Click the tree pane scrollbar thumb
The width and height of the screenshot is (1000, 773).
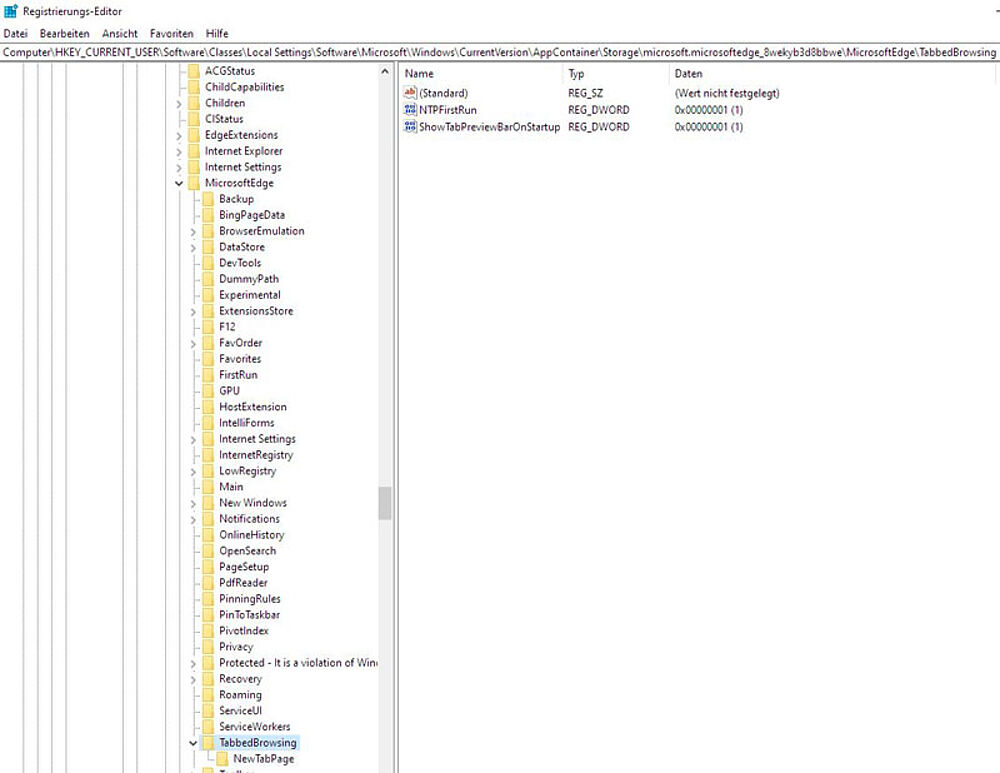[x=385, y=503]
